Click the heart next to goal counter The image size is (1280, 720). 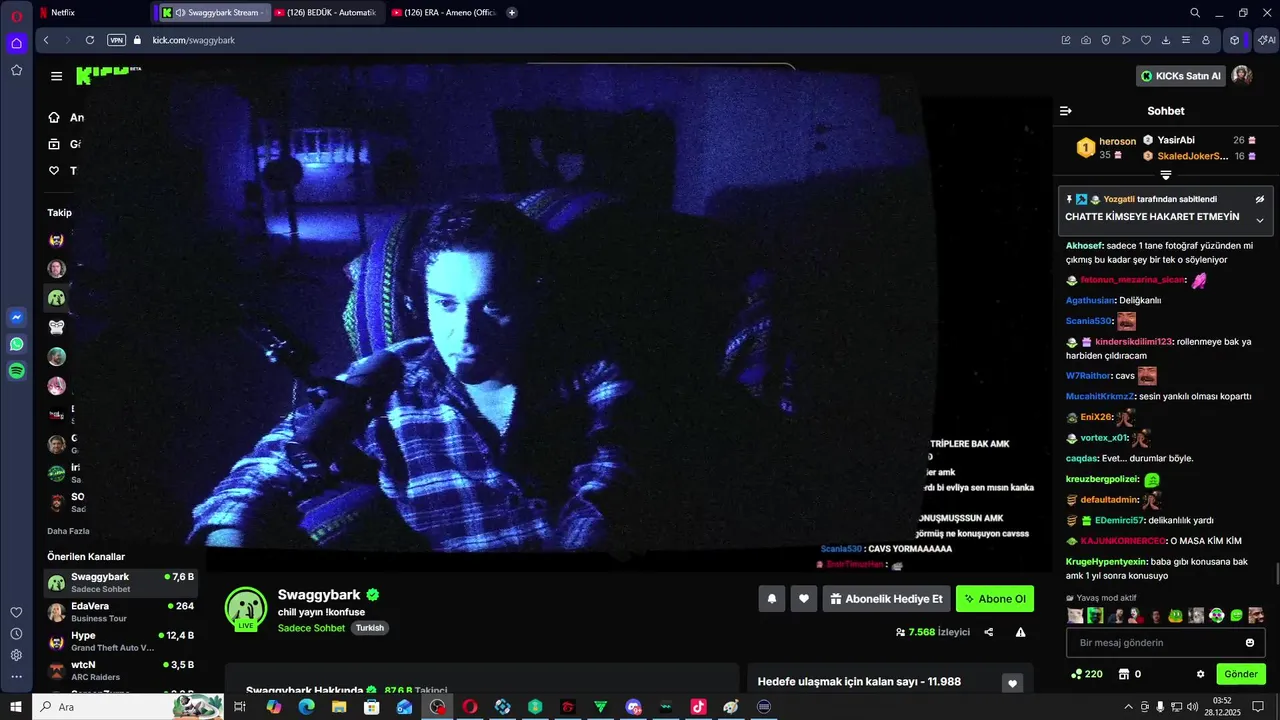click(x=1013, y=683)
